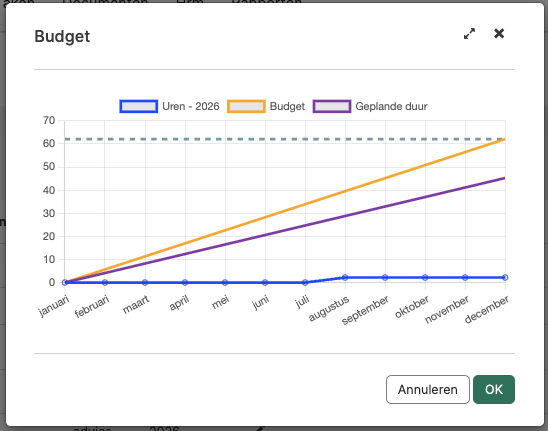Screen dimensions: 548x431
Task: Click the 'januari' axis label
Action: click(x=53, y=306)
